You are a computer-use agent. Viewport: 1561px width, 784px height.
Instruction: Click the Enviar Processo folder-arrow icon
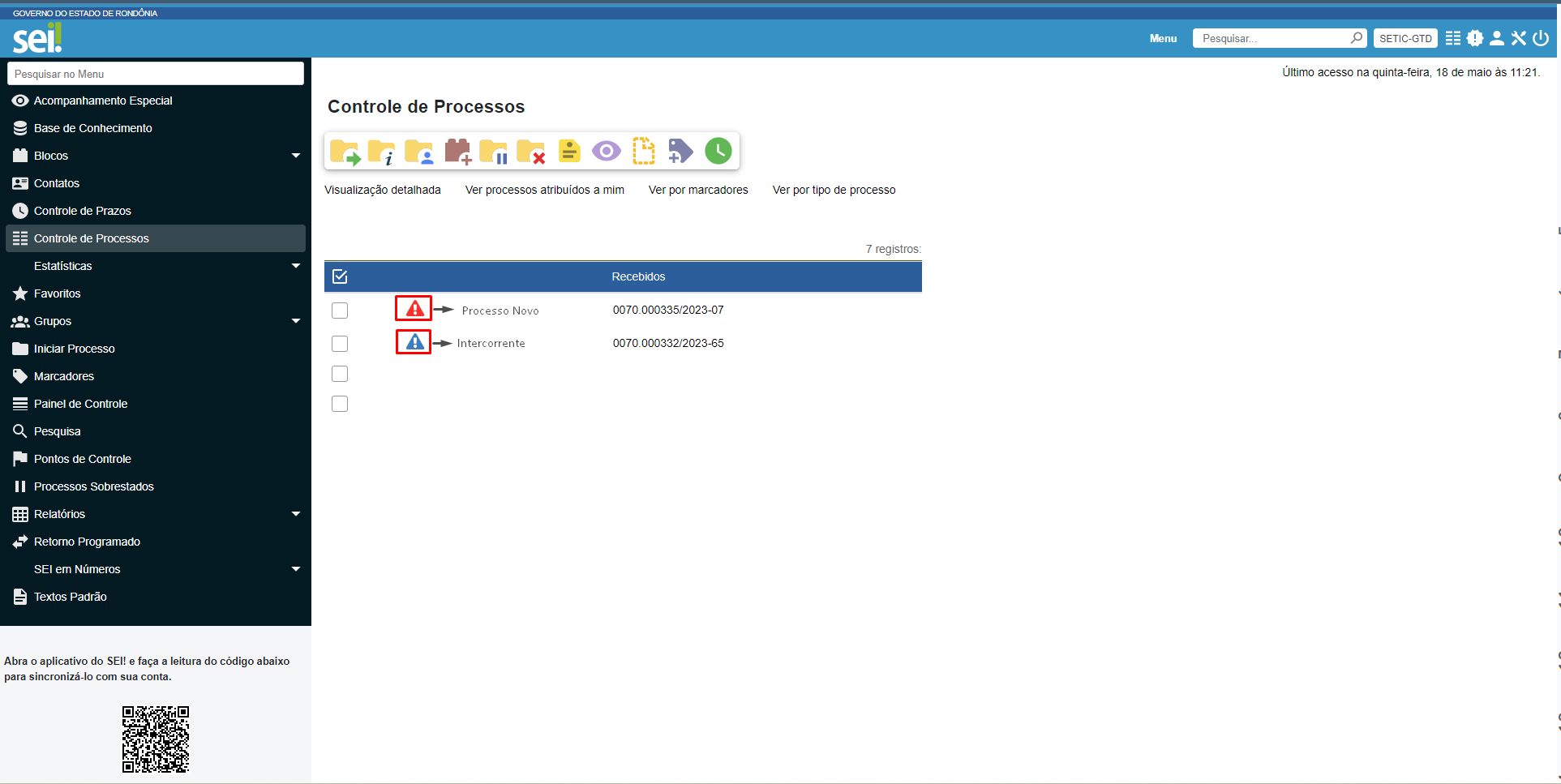[x=345, y=152]
